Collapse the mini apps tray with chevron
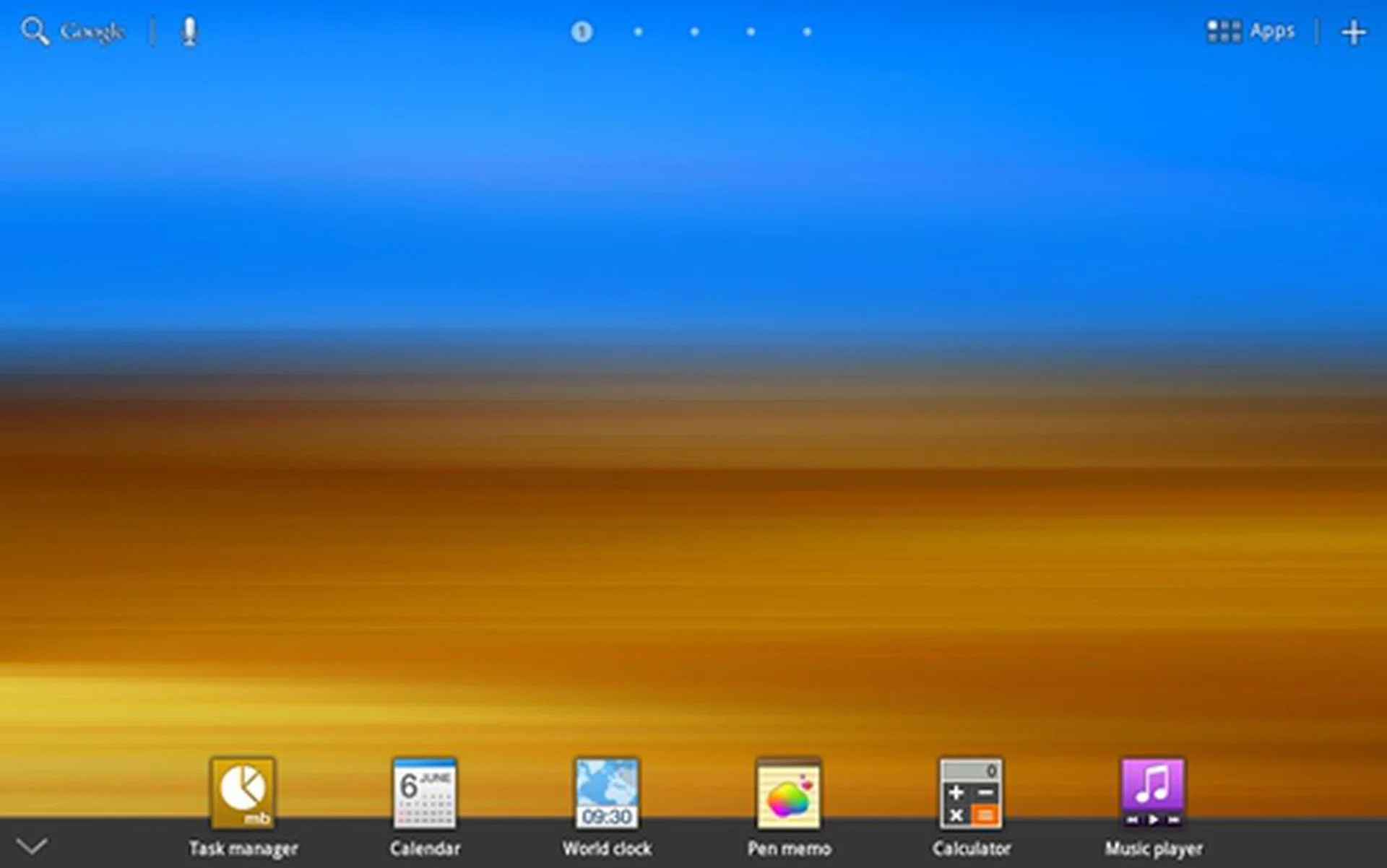Screen dimensions: 1387x868 (x=32, y=846)
